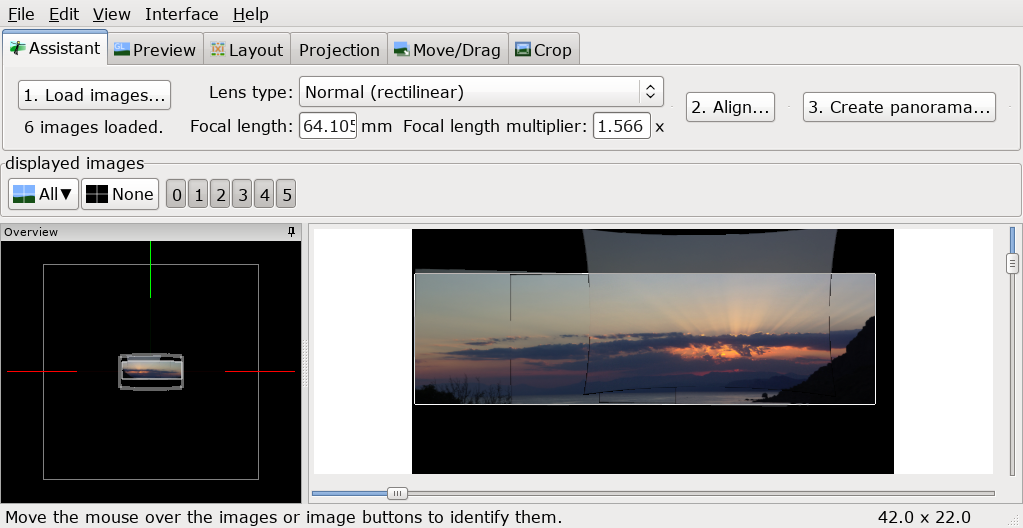The width and height of the screenshot is (1023, 528).
Task: Edit the Focal length multiplier field
Action: click(x=621, y=126)
